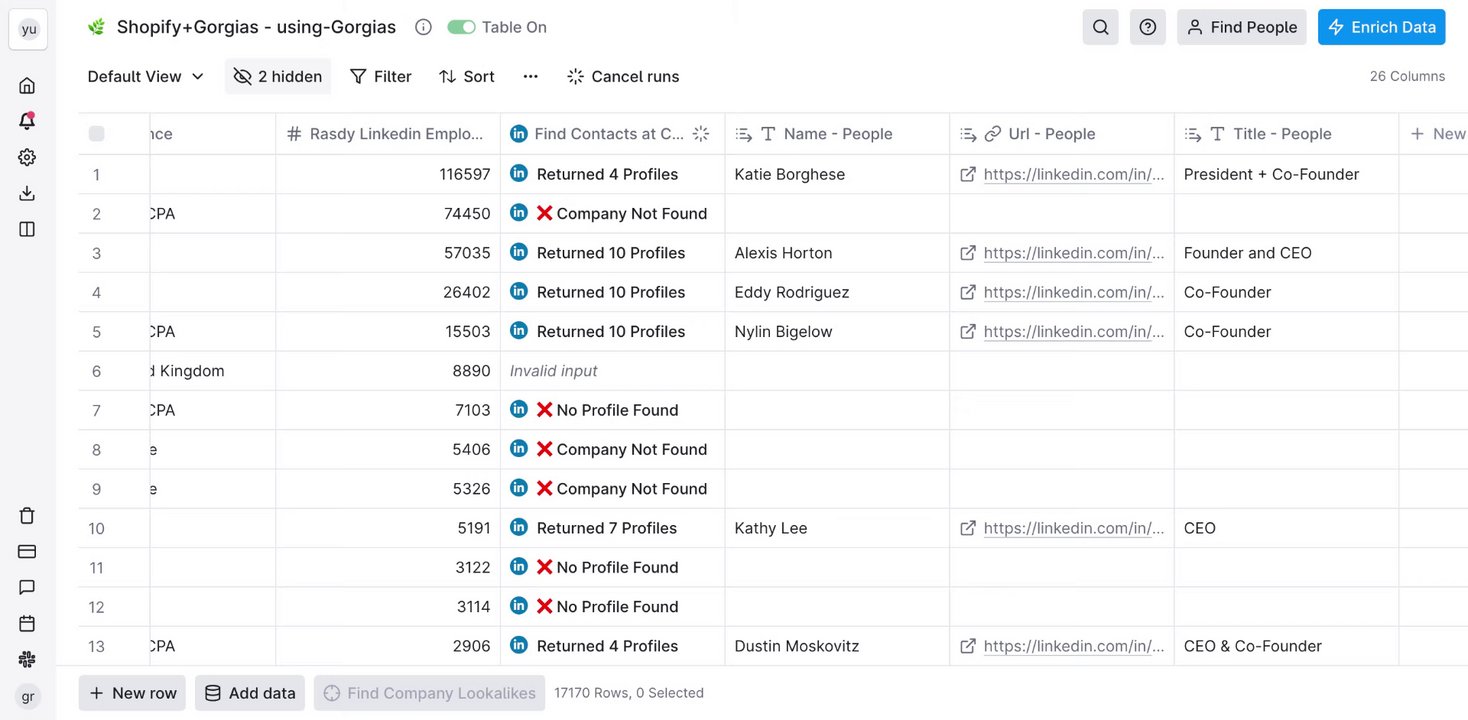Screen dimensions: 1468x720
Task: Click the search magnifier icon
Action: tap(1100, 27)
